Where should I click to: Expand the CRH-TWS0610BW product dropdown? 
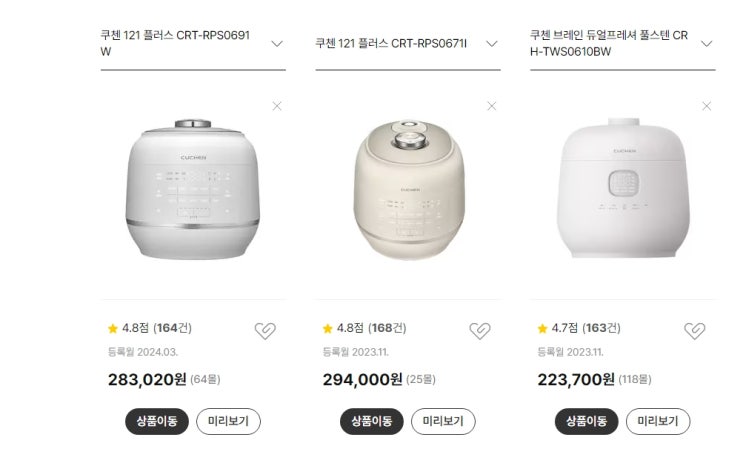(707, 44)
